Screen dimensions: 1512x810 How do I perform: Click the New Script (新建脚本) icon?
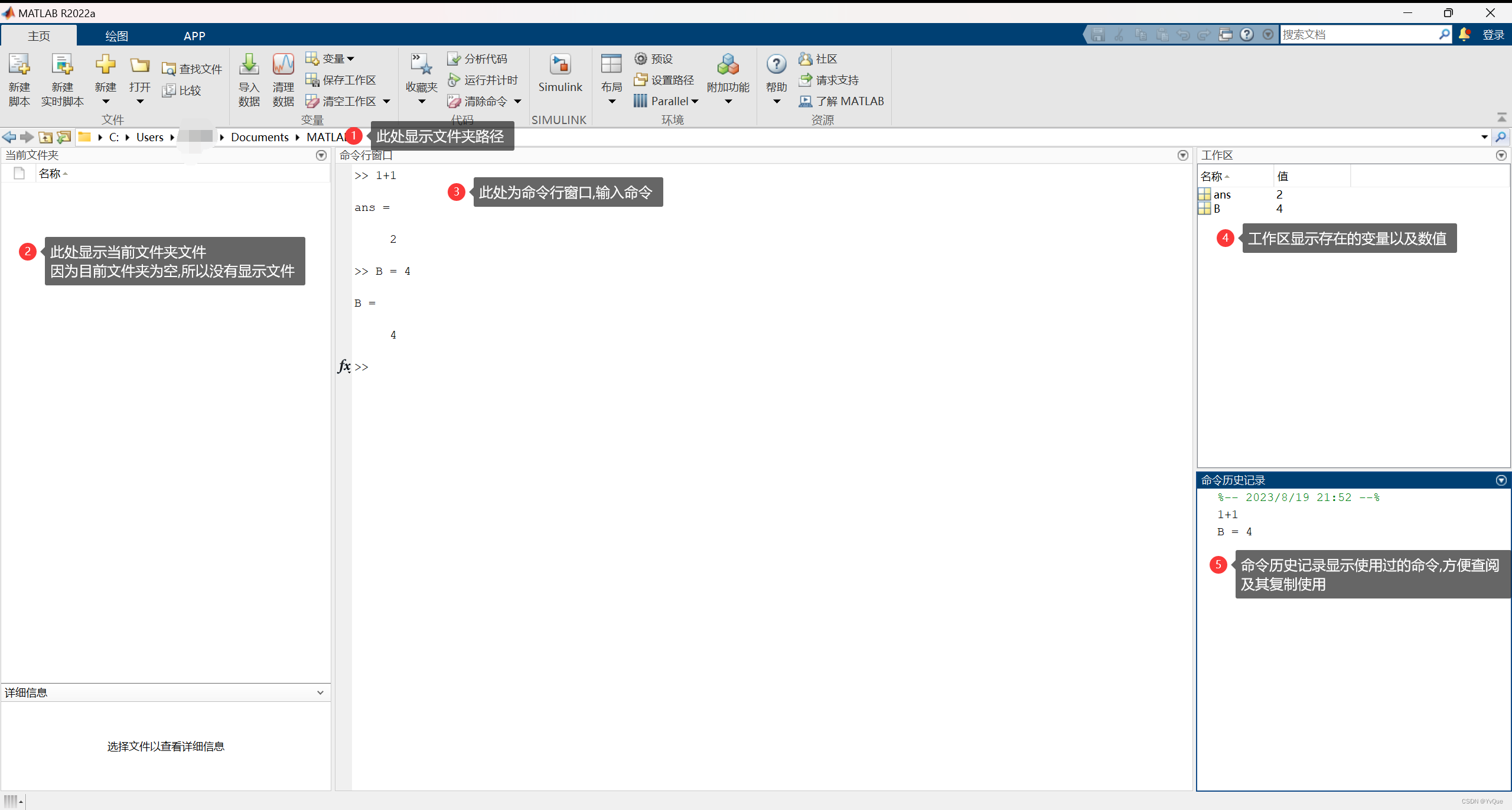(19, 65)
